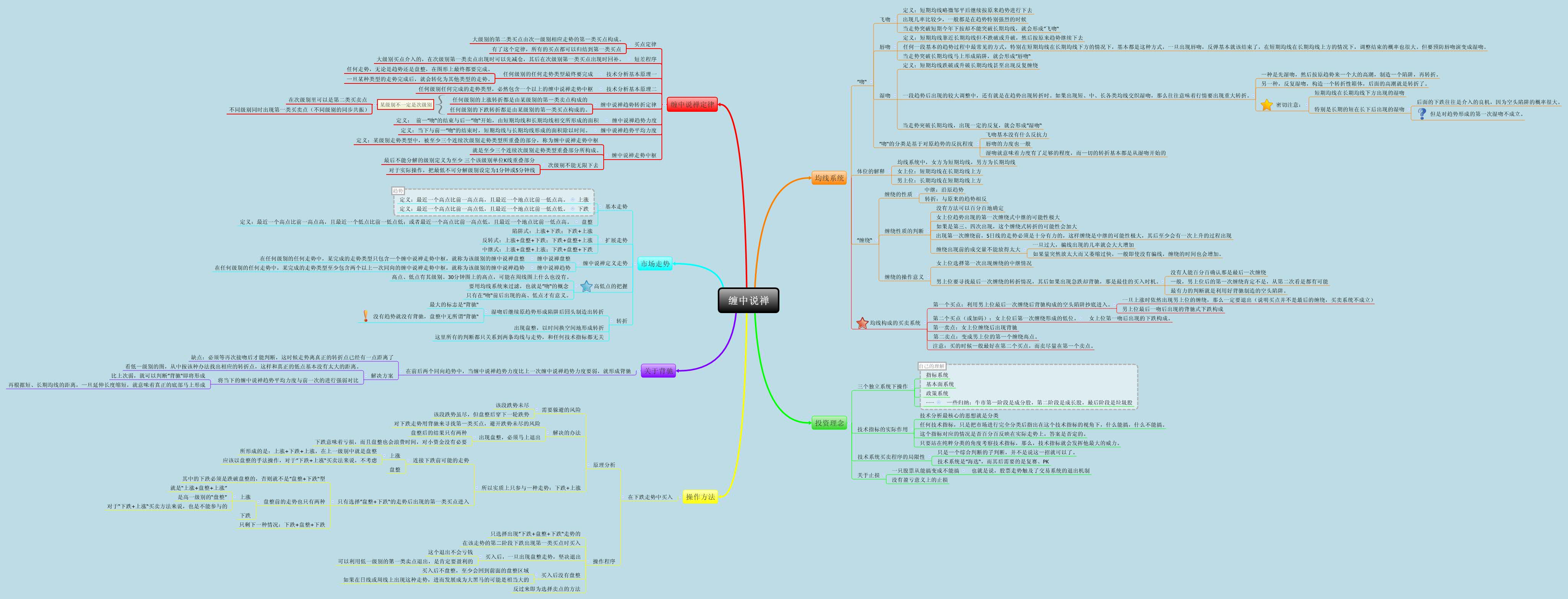
Task: Select the green 投资理念 branch label
Action: (829, 424)
